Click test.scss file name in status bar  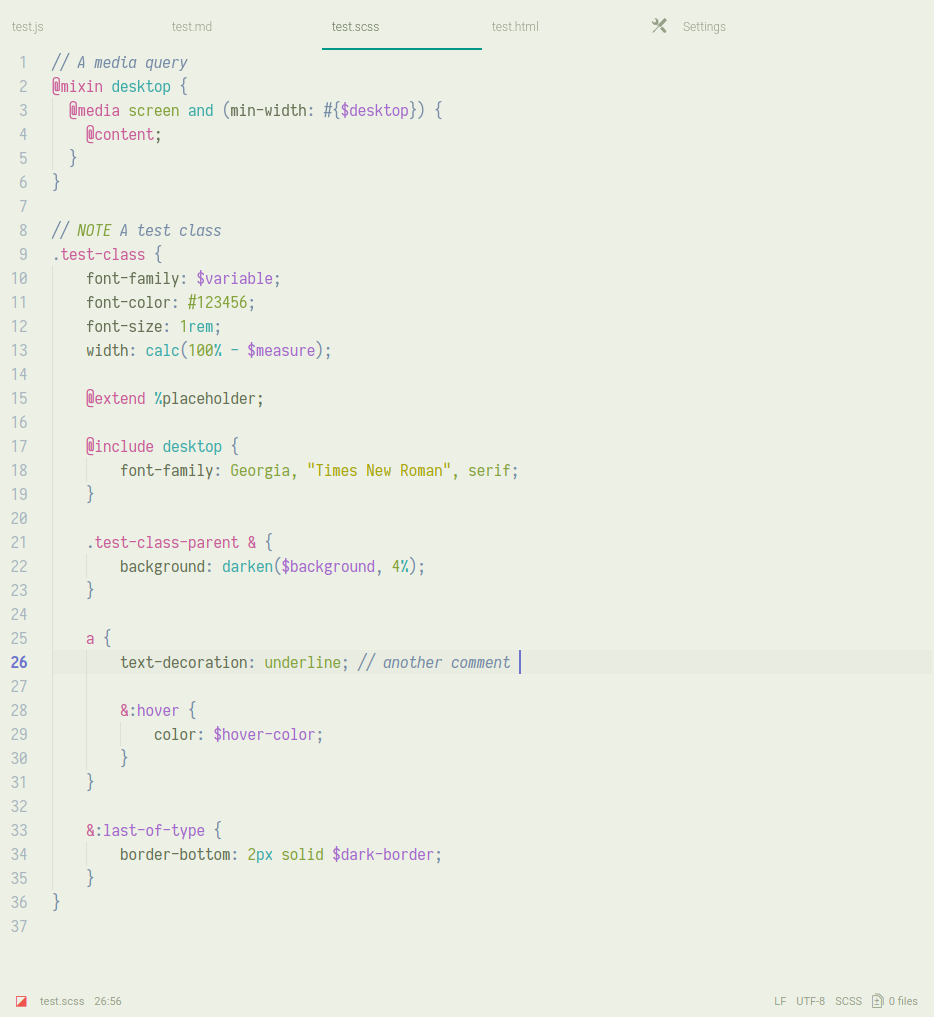coord(62,1001)
